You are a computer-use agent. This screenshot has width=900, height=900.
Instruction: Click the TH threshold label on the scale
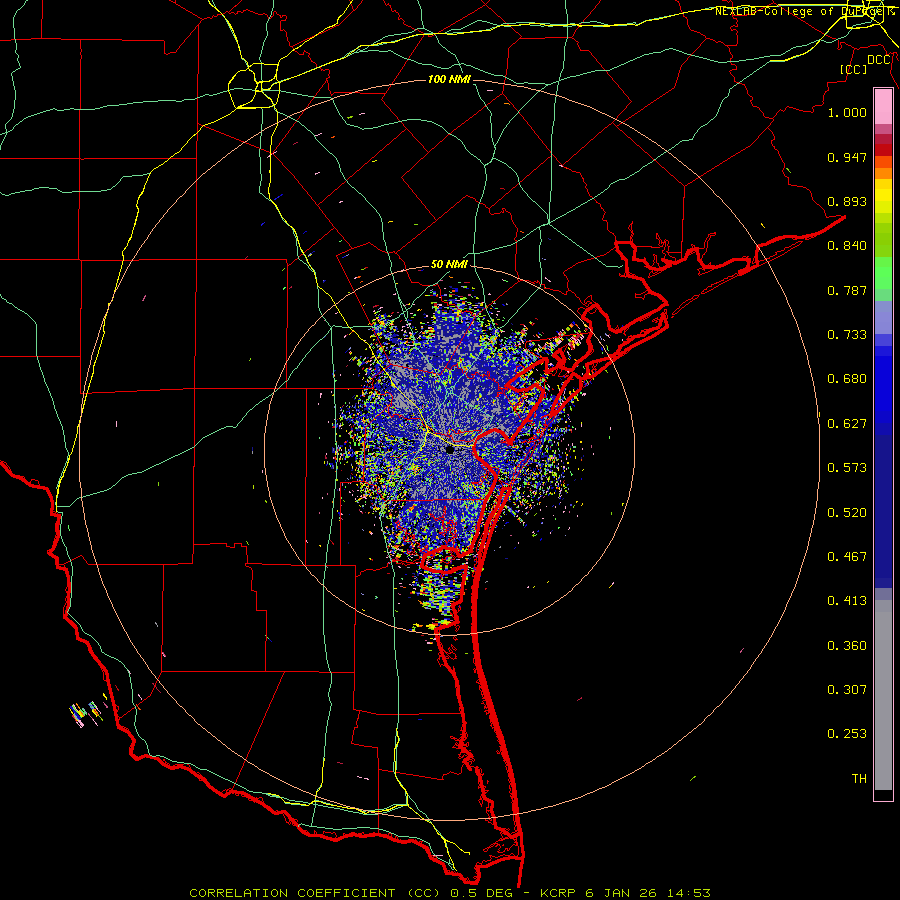tap(859, 779)
